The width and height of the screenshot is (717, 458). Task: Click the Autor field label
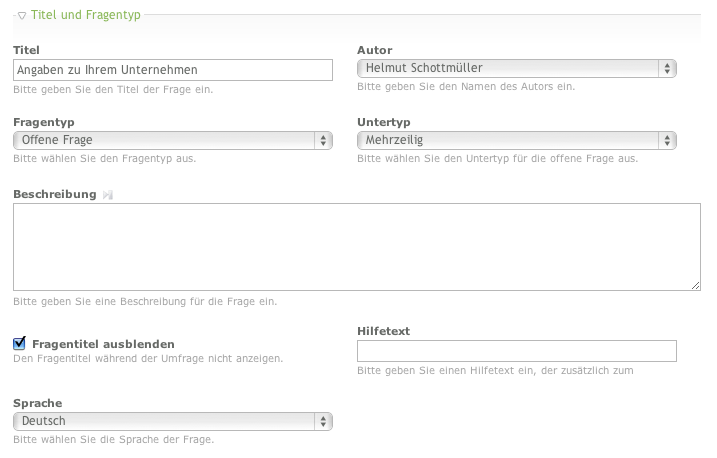[374, 50]
